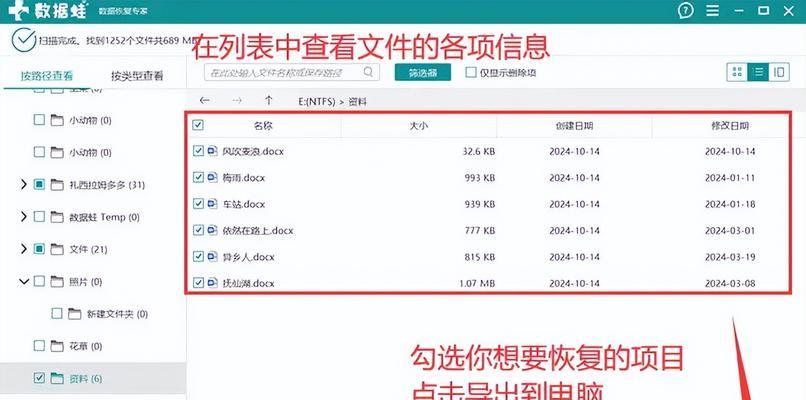Viewport: 806px width, 400px height.
Task: Uncheck the 风吹麦浪.docx checkbox
Action: pyautogui.click(x=198, y=151)
